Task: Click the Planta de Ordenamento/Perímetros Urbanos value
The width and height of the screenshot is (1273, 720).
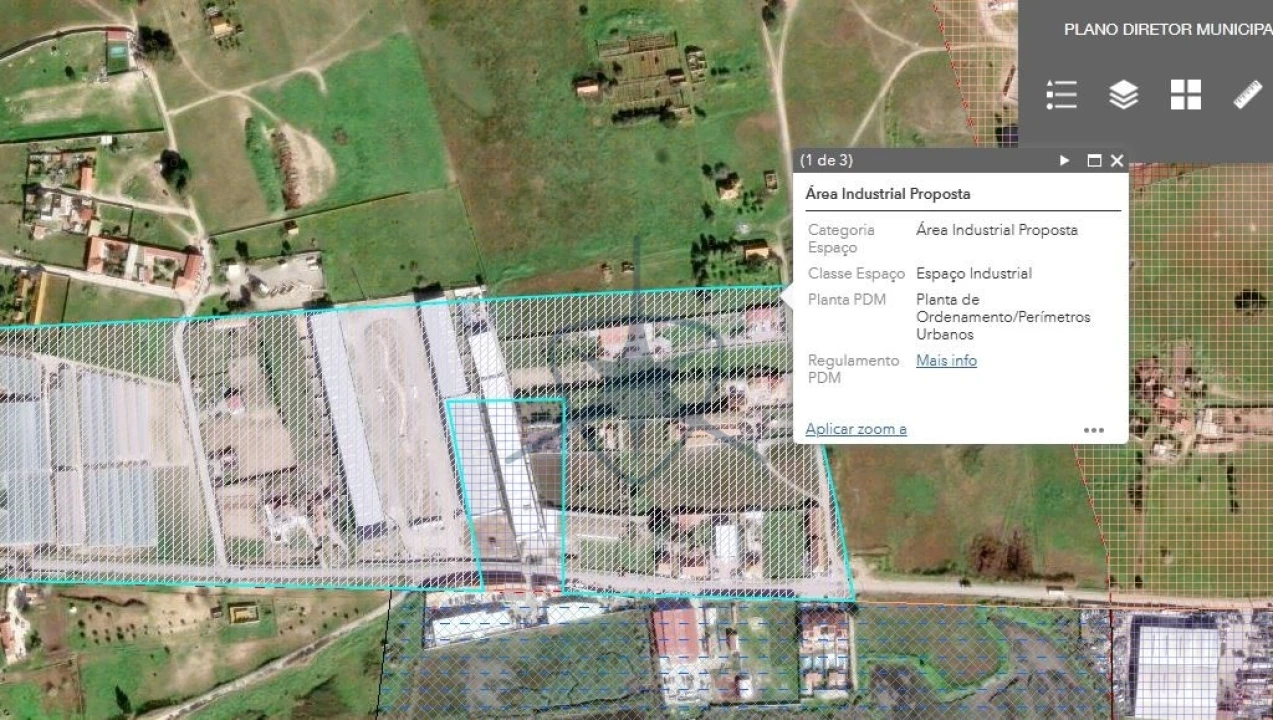Action: tap(1002, 317)
